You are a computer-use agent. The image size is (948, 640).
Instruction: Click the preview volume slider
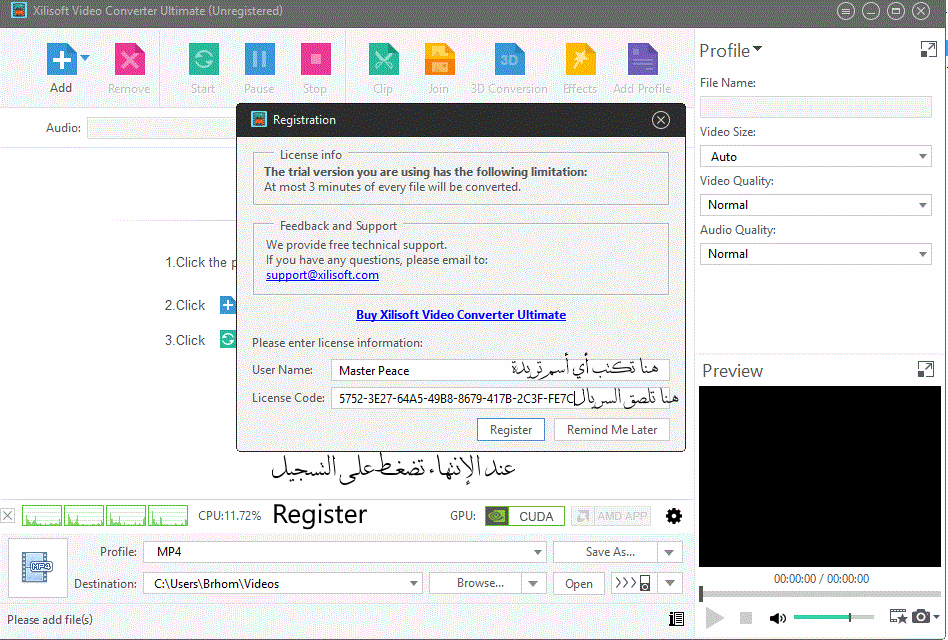(x=833, y=618)
